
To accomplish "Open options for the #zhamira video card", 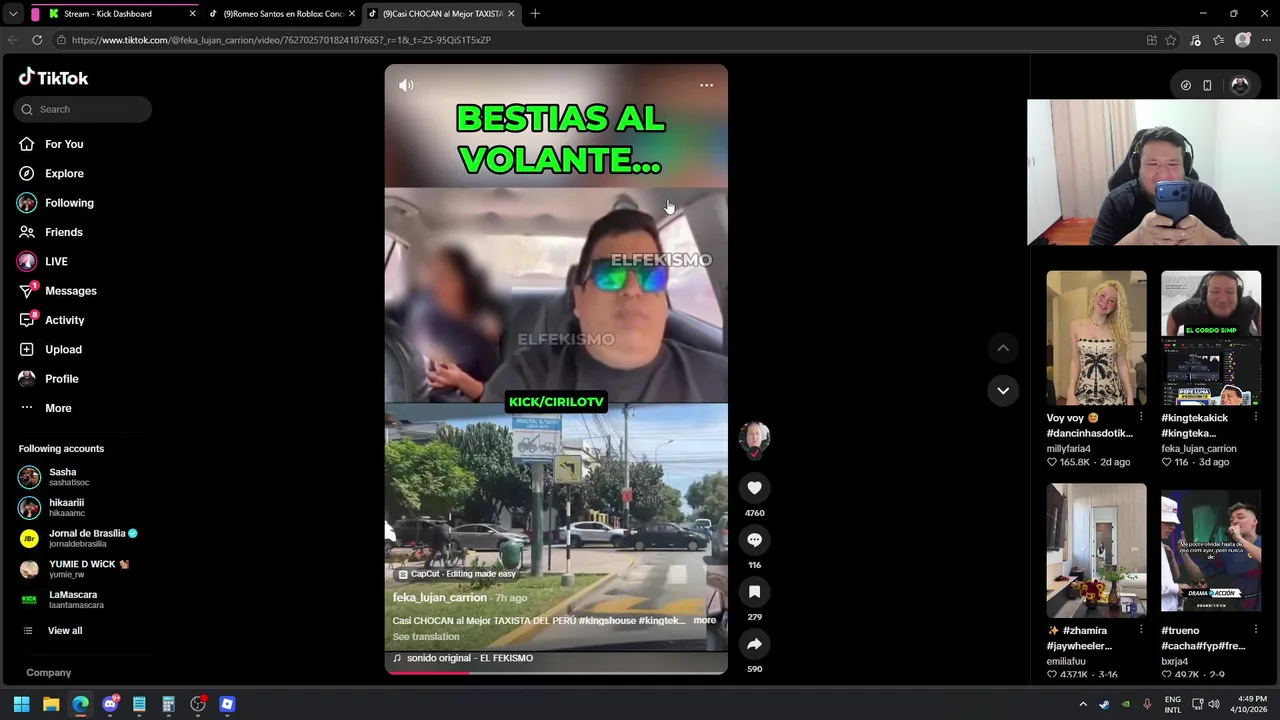I will click(x=1141, y=630).
